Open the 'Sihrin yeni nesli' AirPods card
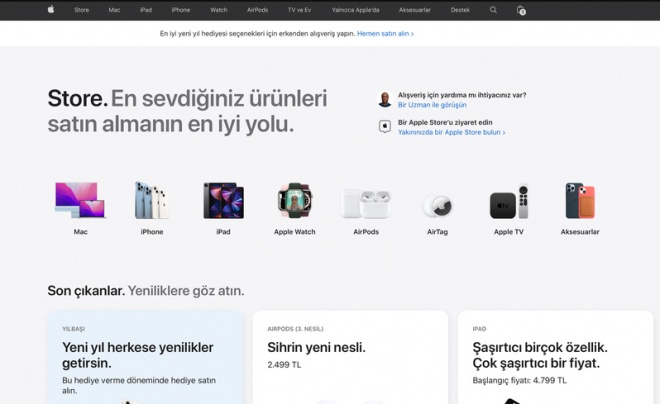Screen dimensions: 660x404 [350, 357]
